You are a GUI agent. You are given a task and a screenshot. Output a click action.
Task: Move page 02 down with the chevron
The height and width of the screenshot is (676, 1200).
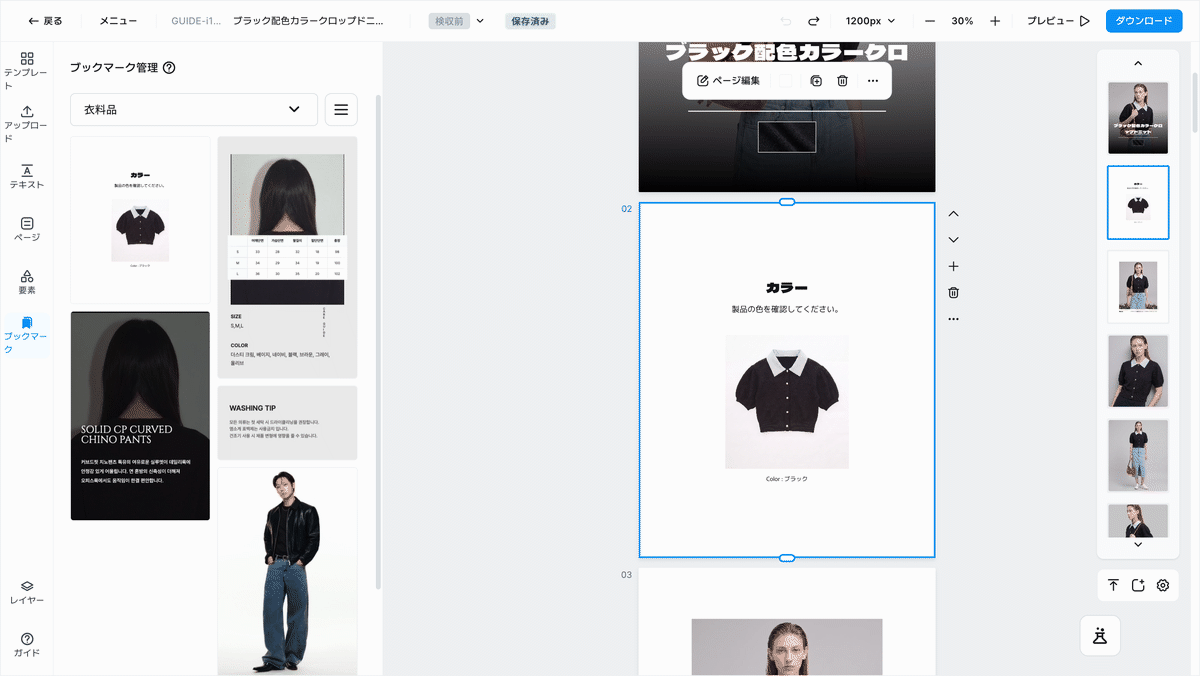[953, 240]
